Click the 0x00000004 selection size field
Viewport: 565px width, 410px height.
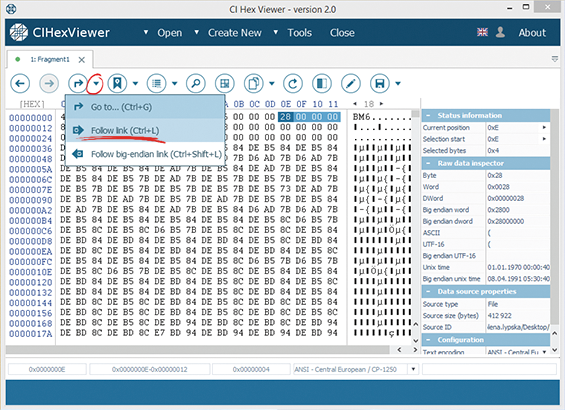251,369
